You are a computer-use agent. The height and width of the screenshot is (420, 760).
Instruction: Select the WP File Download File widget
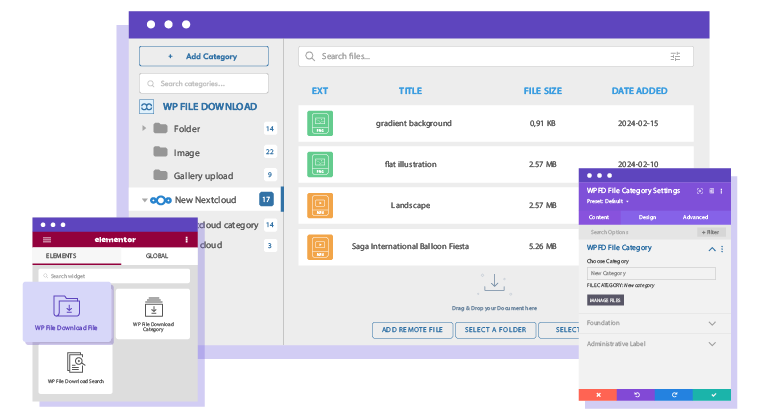click(66, 312)
